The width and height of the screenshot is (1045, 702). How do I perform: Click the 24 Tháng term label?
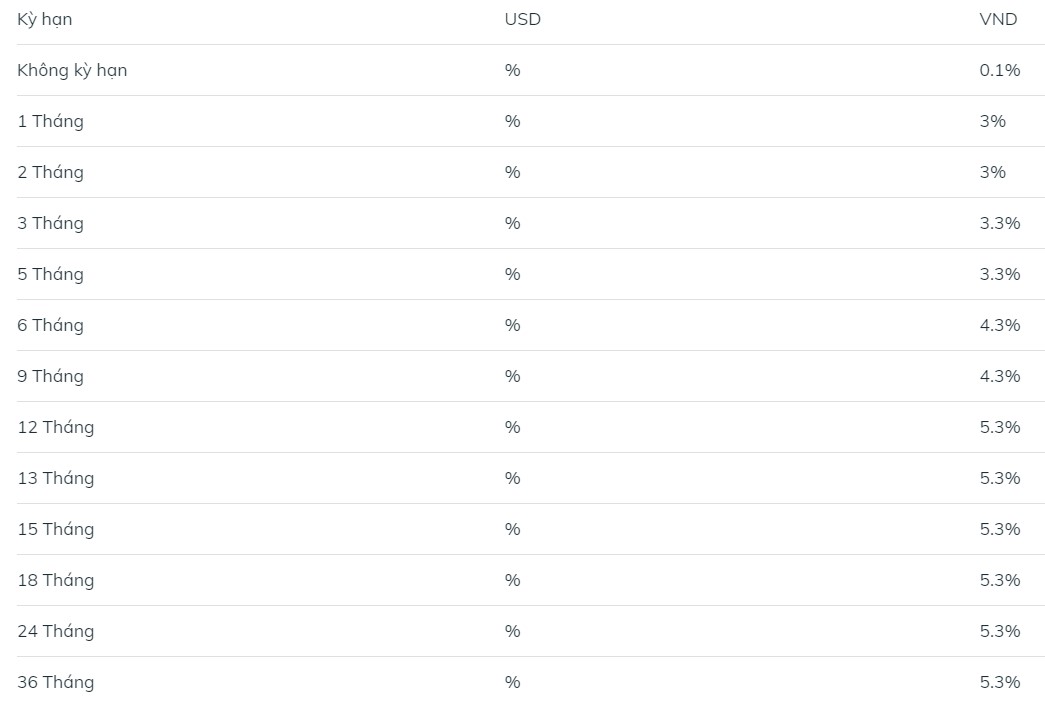coord(55,631)
